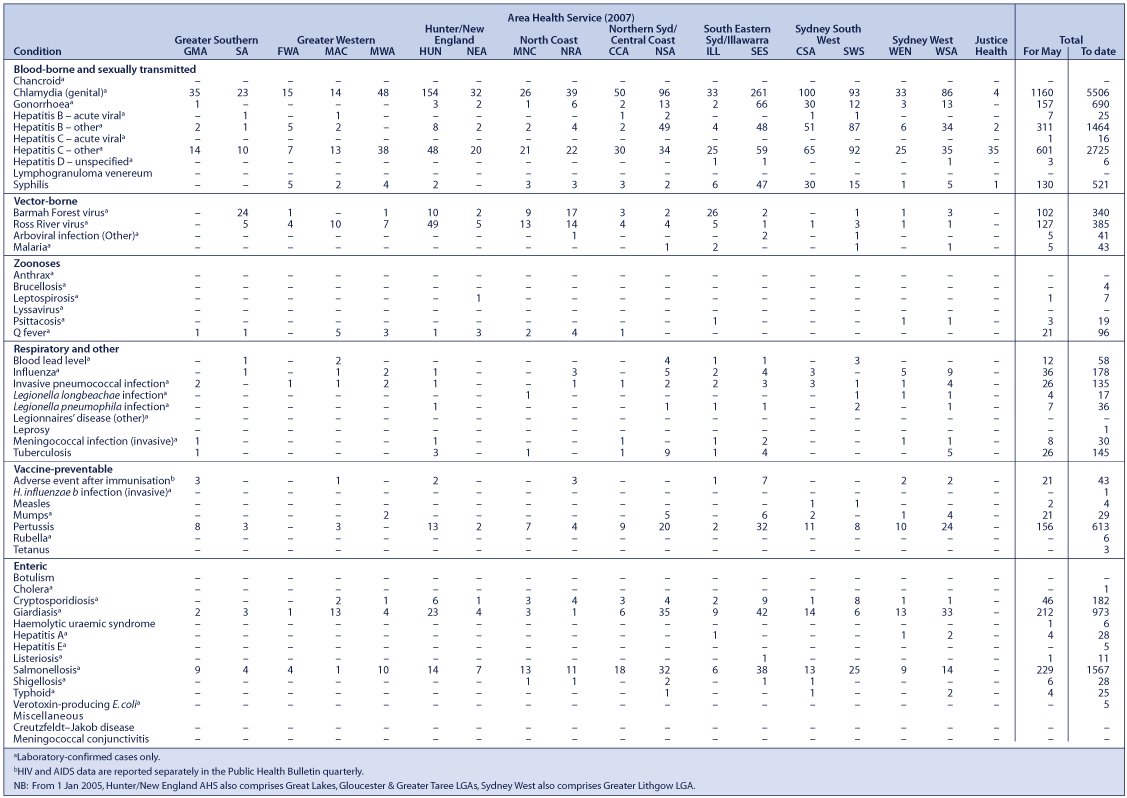The width and height of the screenshot is (1127, 798).
Task: Select the "Tuberculosis" row label
Action: (42, 453)
